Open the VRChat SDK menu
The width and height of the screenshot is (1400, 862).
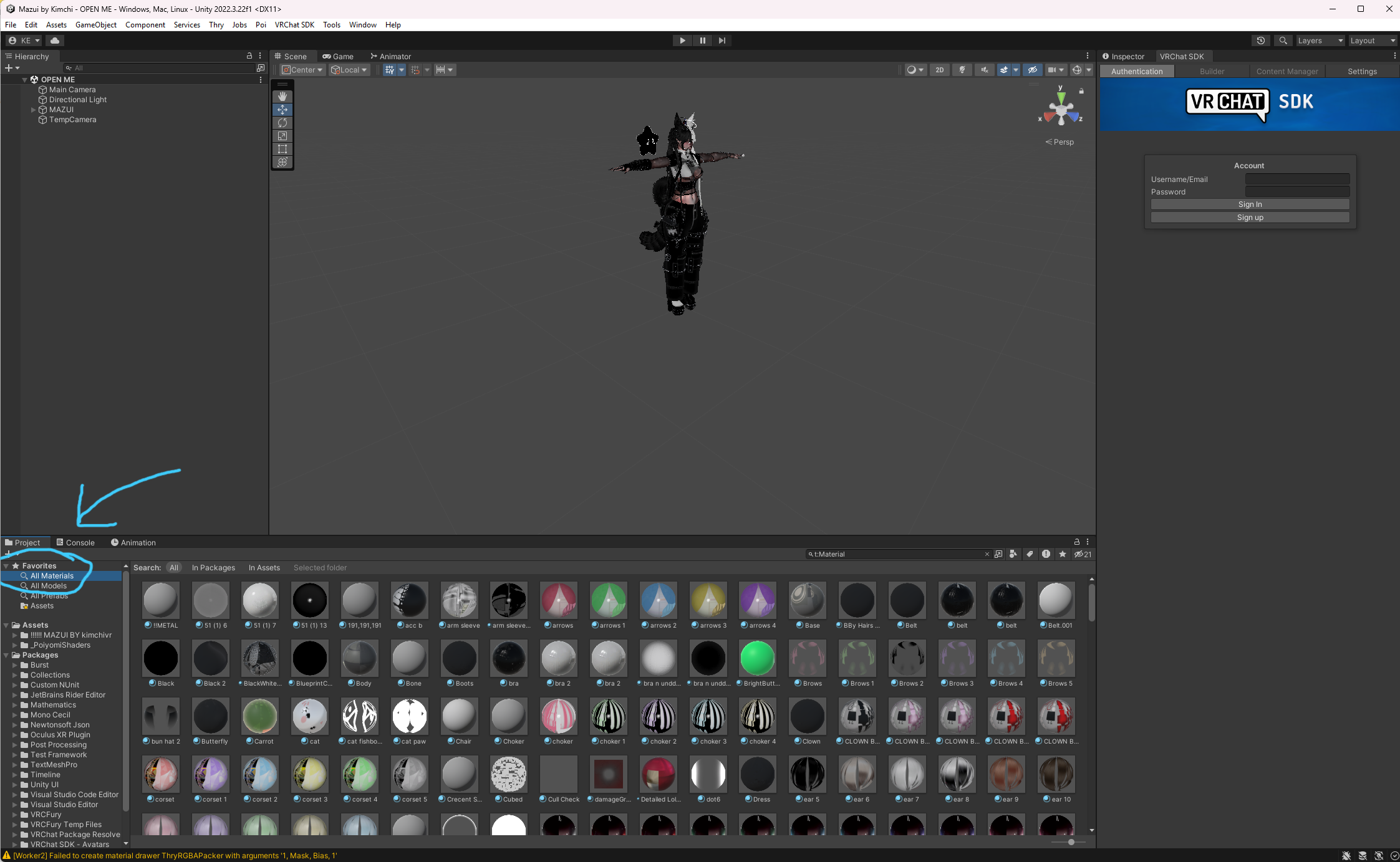[294, 25]
